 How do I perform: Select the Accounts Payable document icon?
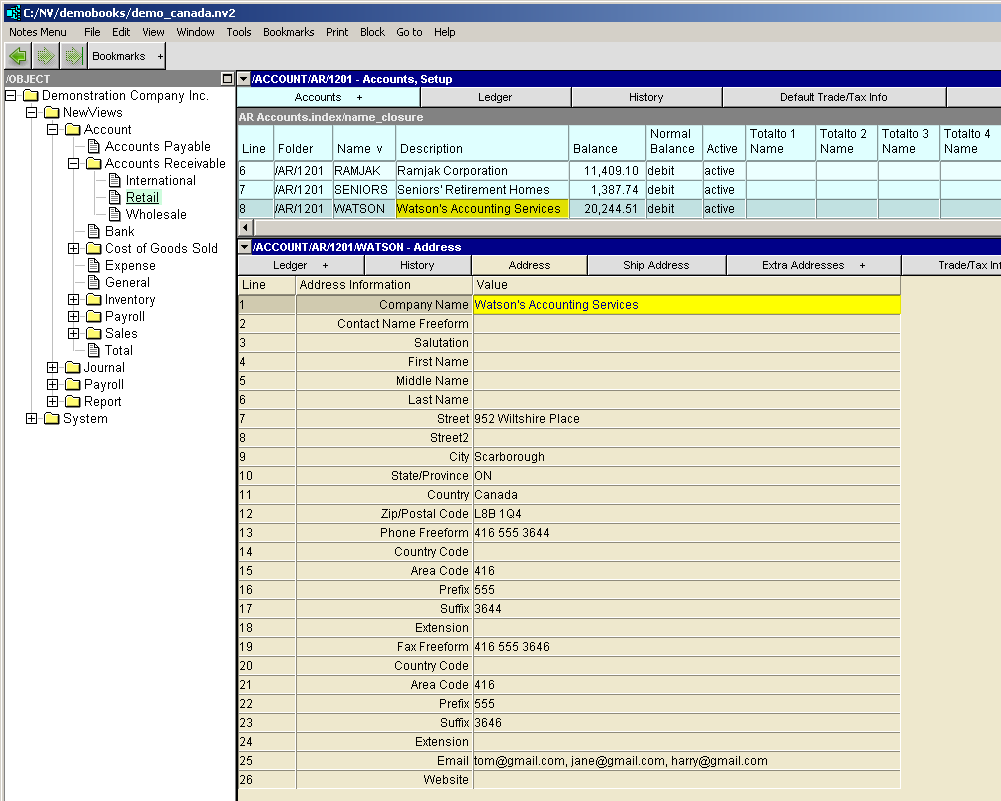[93, 146]
